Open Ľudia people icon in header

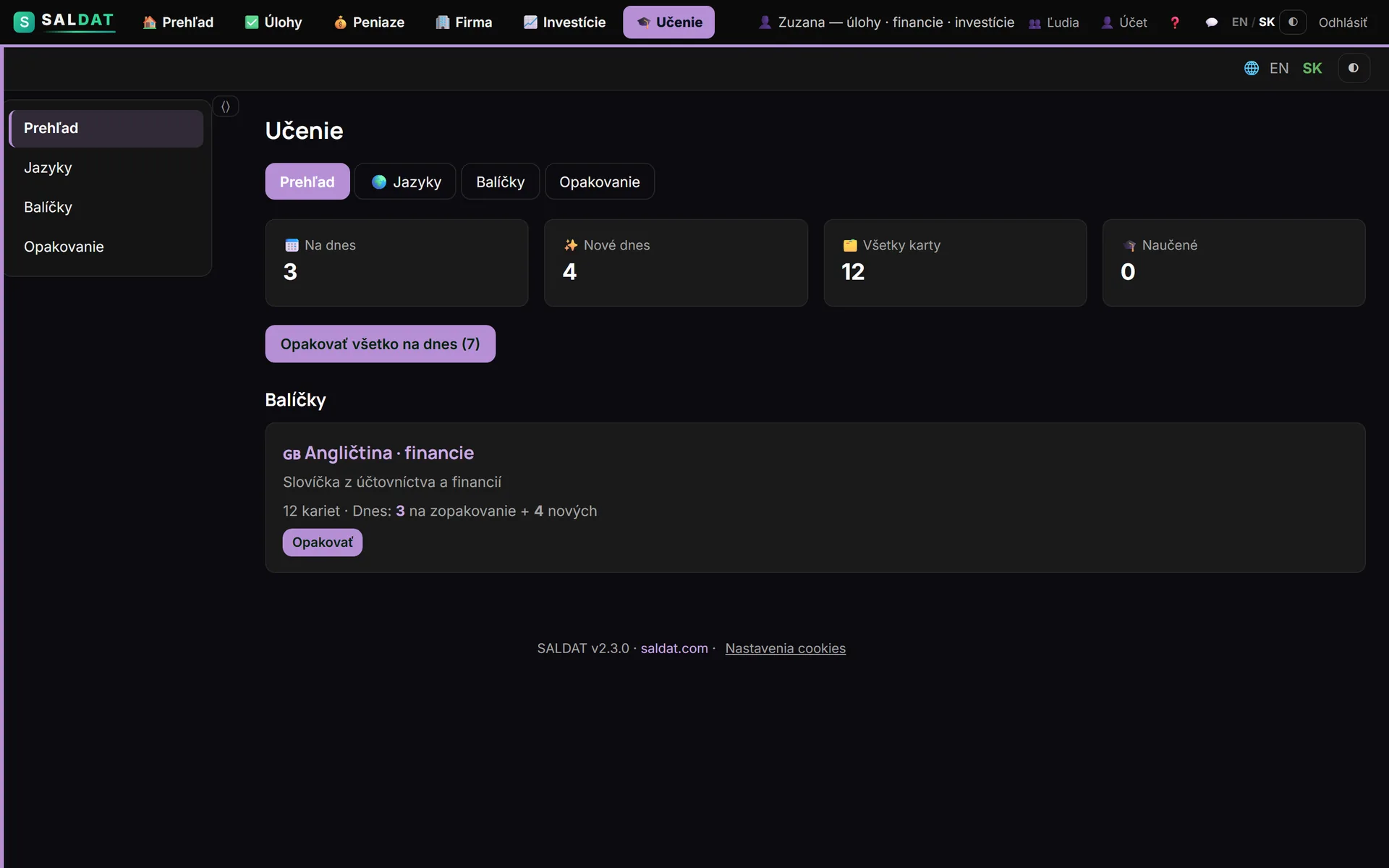(1035, 23)
